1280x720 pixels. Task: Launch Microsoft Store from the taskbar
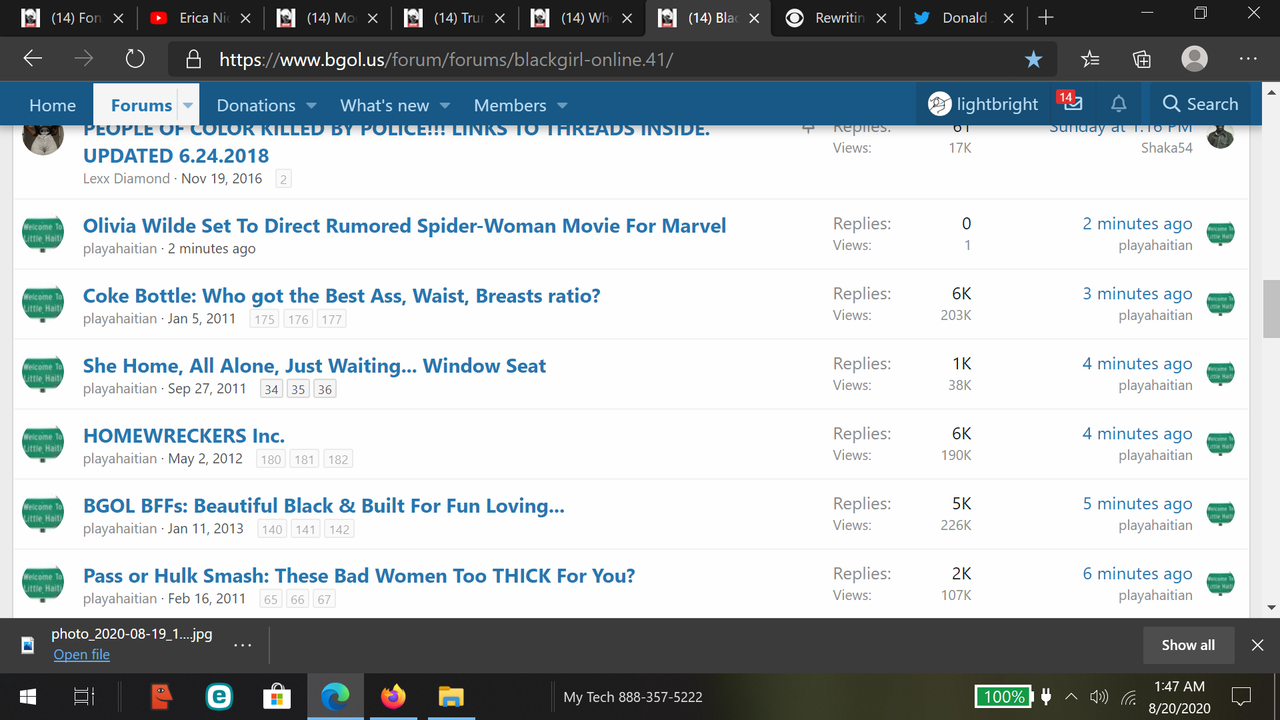point(276,696)
